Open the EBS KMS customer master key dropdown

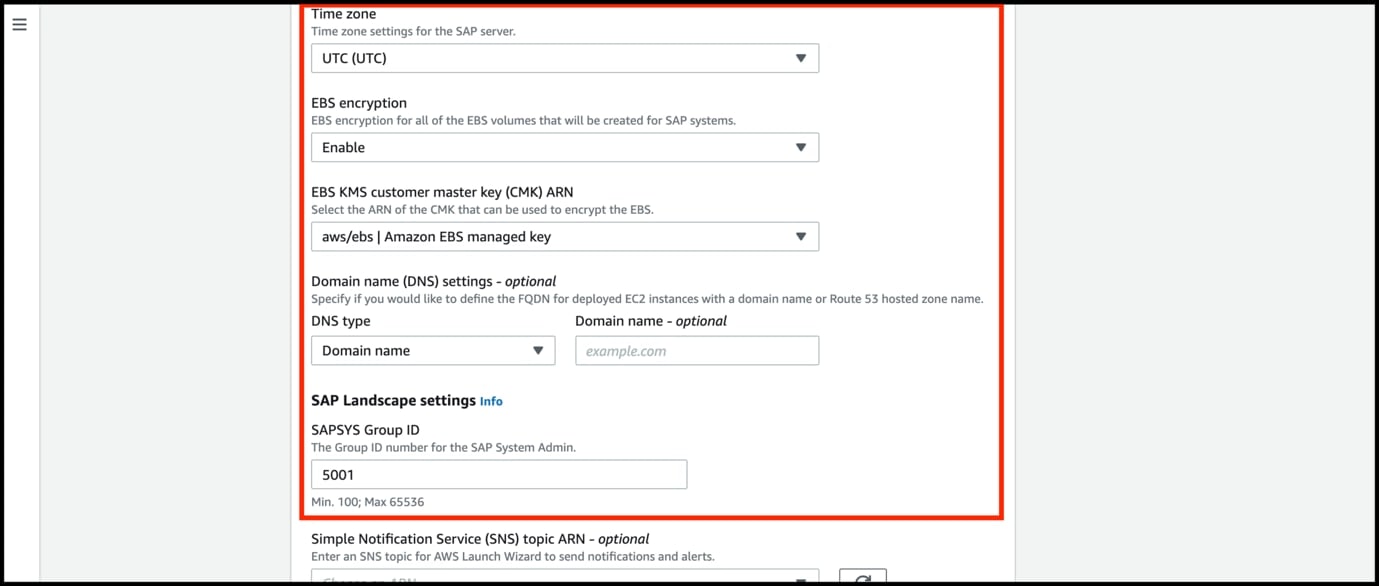[x=565, y=237]
